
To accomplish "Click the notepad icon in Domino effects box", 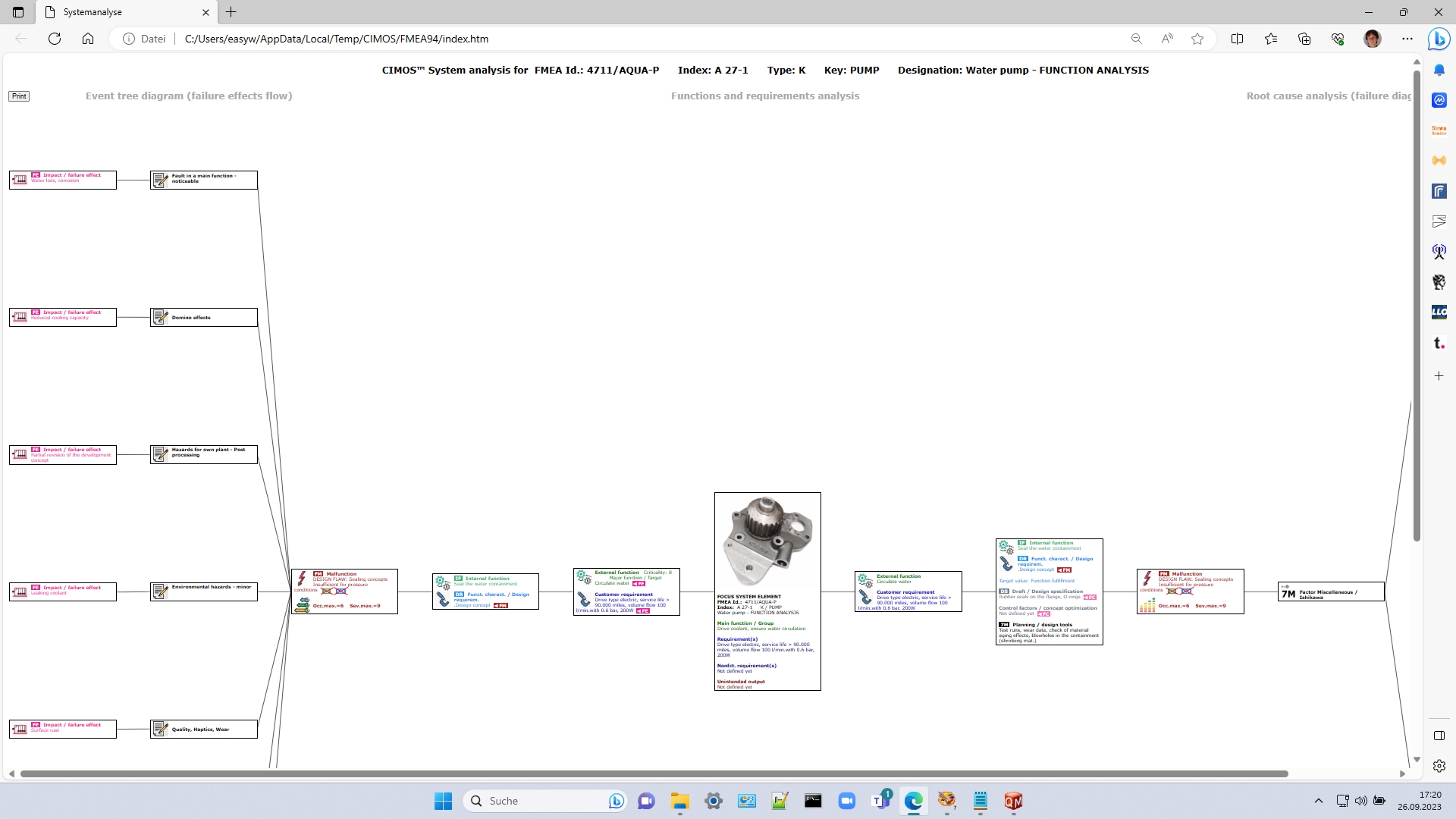I will (x=160, y=317).
